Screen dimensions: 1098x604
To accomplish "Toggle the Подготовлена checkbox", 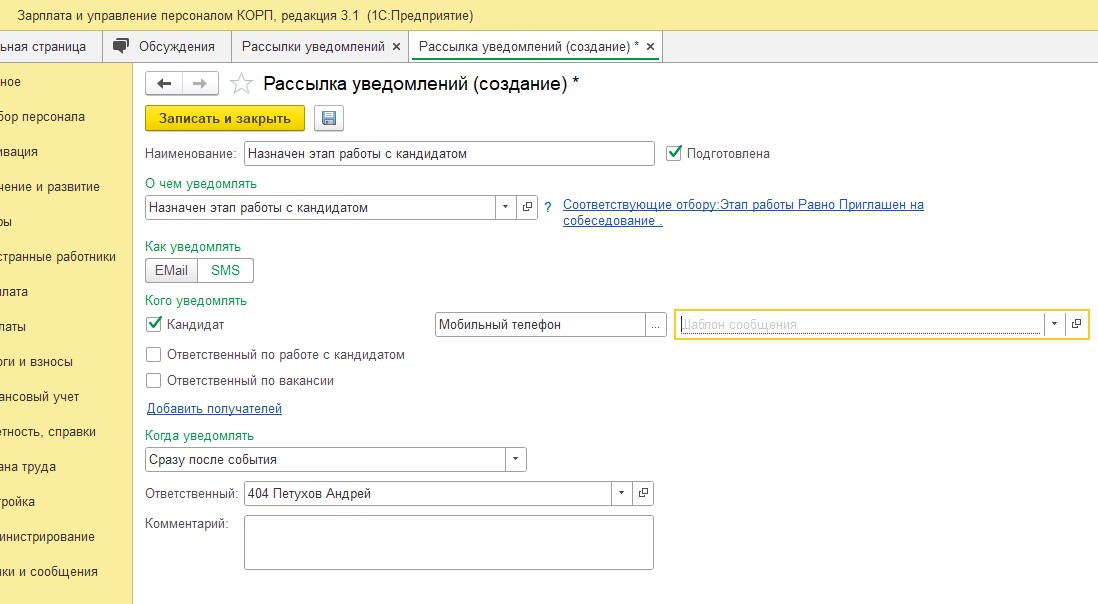I will tap(674, 154).
